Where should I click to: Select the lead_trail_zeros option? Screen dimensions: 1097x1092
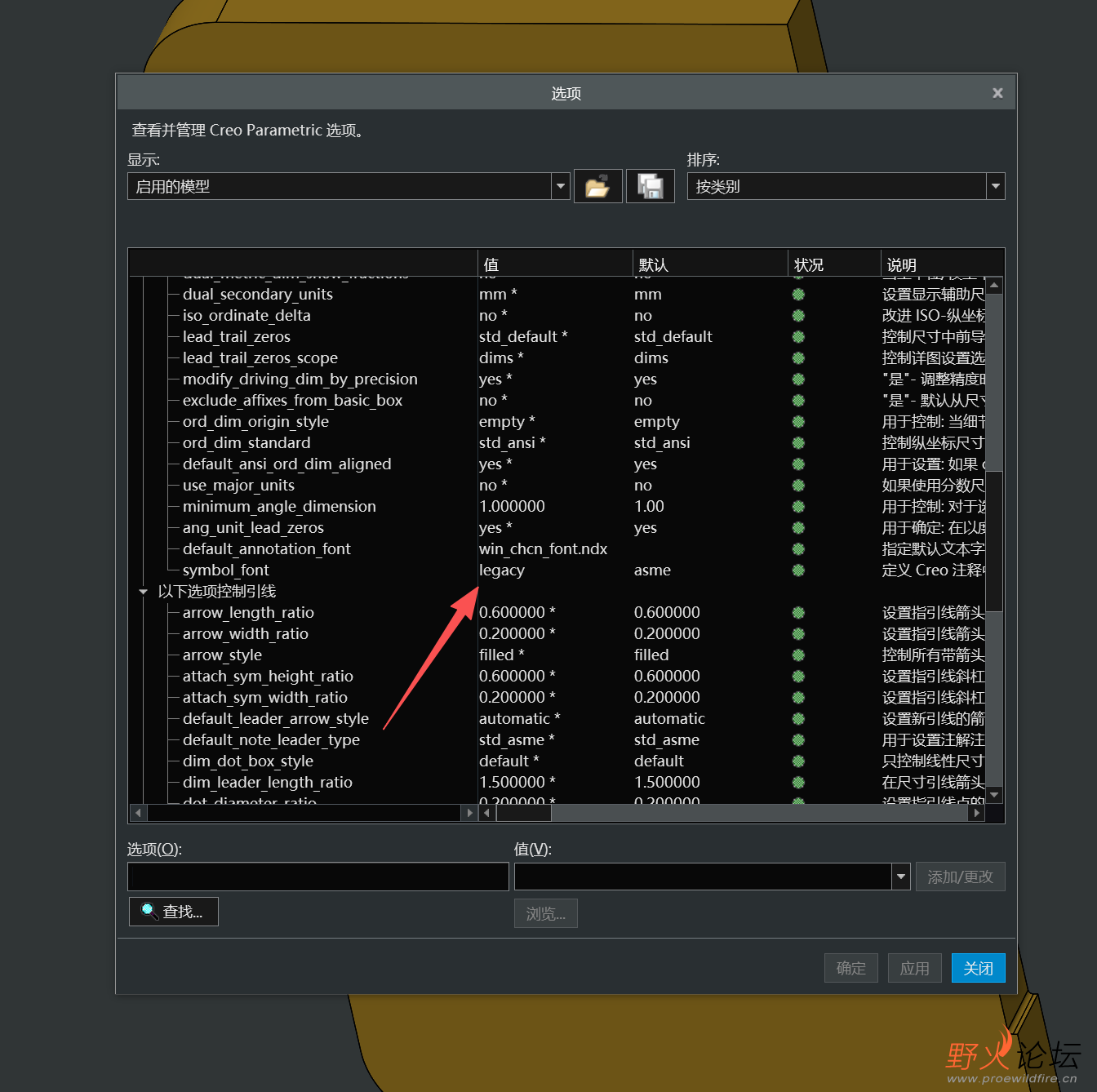(x=237, y=337)
